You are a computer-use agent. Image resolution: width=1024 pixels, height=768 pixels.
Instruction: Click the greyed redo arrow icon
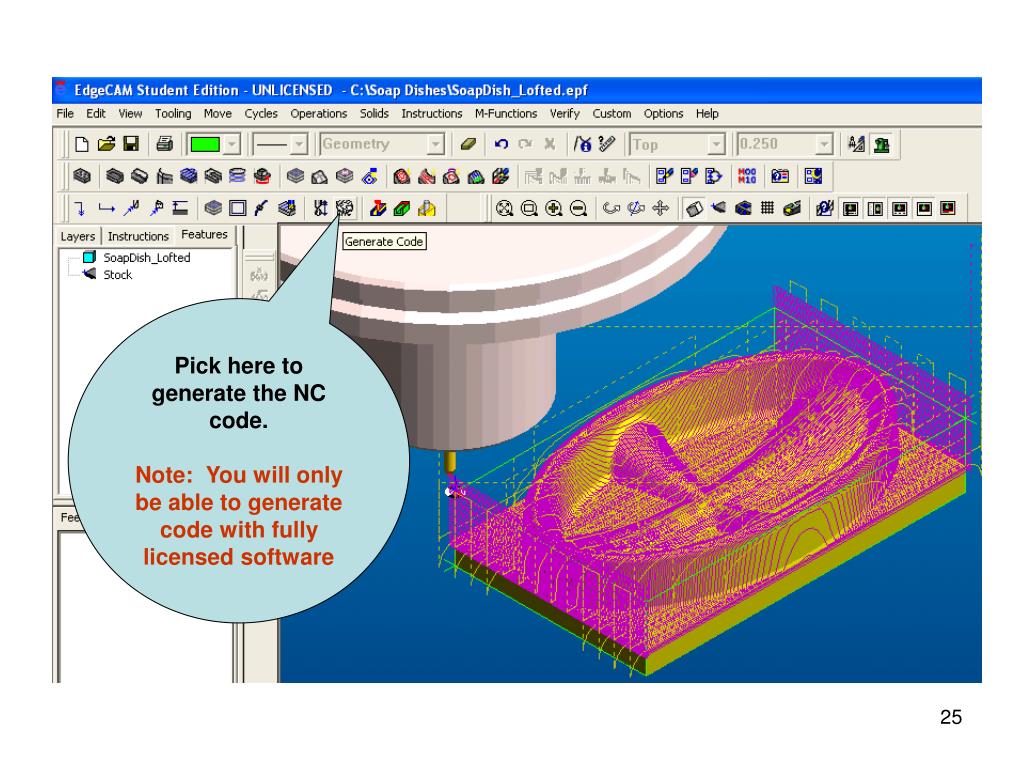pyautogui.click(x=525, y=144)
